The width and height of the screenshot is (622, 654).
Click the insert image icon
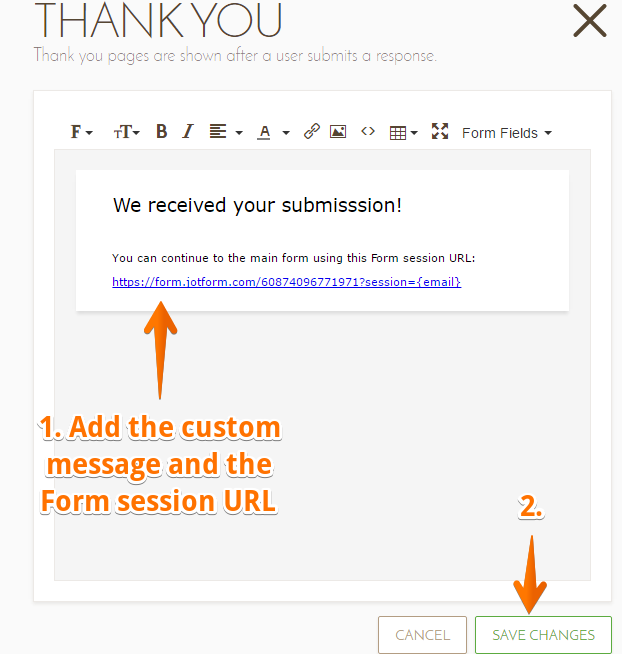tap(338, 132)
